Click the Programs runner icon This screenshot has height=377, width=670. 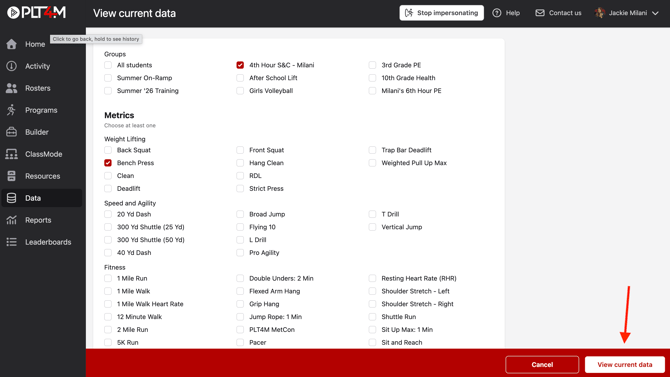pyautogui.click(x=12, y=110)
